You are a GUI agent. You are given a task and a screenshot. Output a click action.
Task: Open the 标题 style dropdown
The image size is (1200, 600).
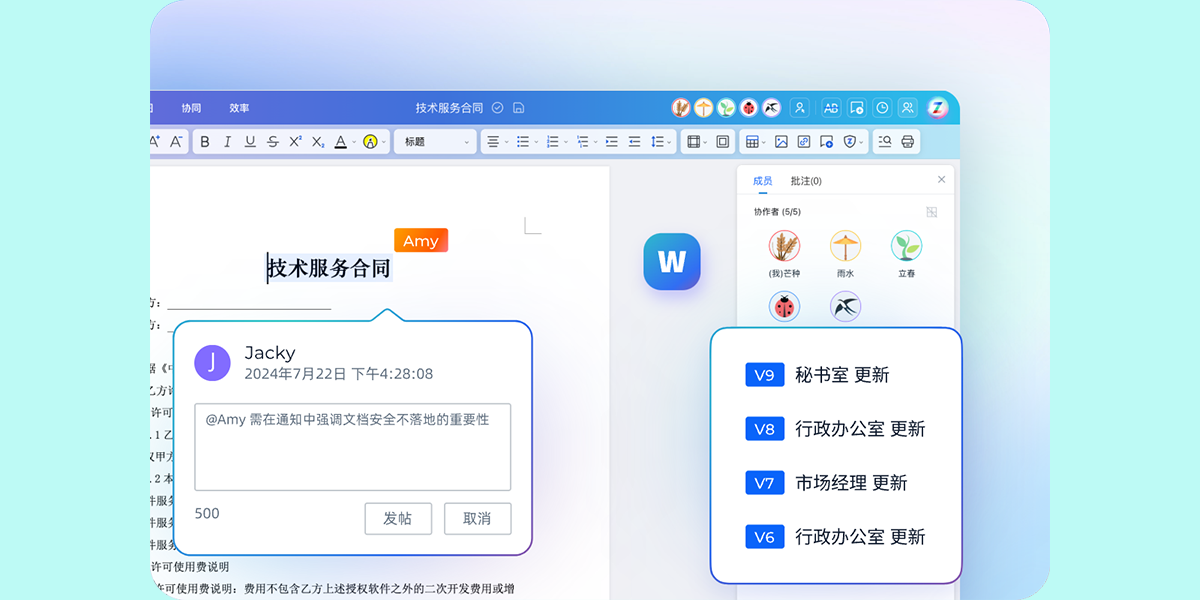point(436,142)
